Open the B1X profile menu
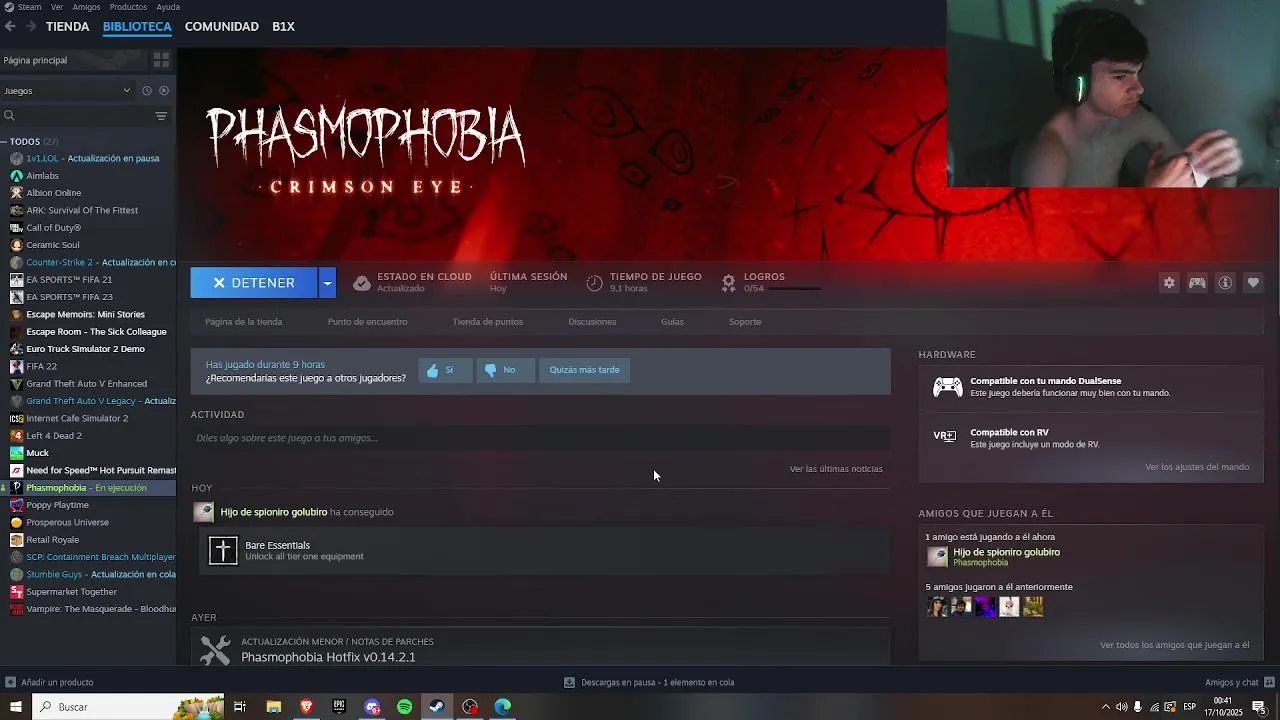Screen dimensions: 1280x720 (283, 26)
